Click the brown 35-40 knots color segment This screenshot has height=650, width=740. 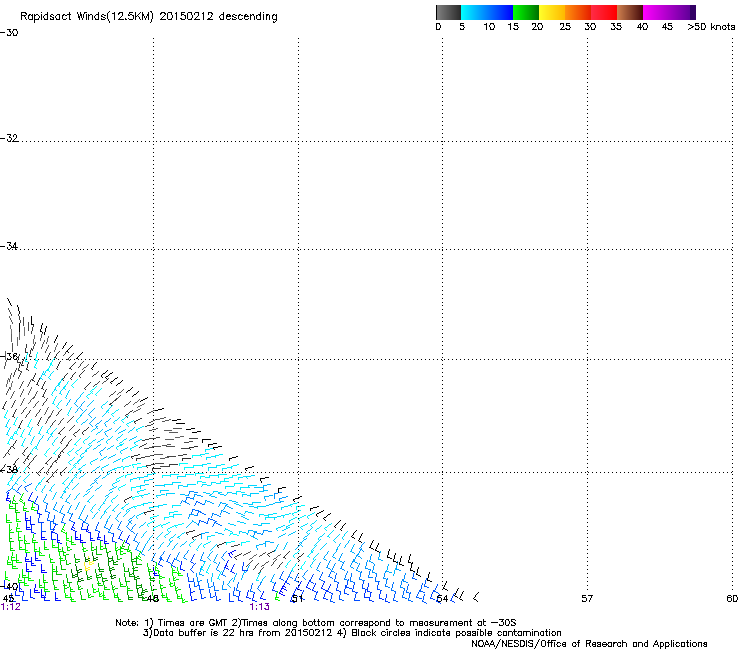pyautogui.click(x=630, y=12)
